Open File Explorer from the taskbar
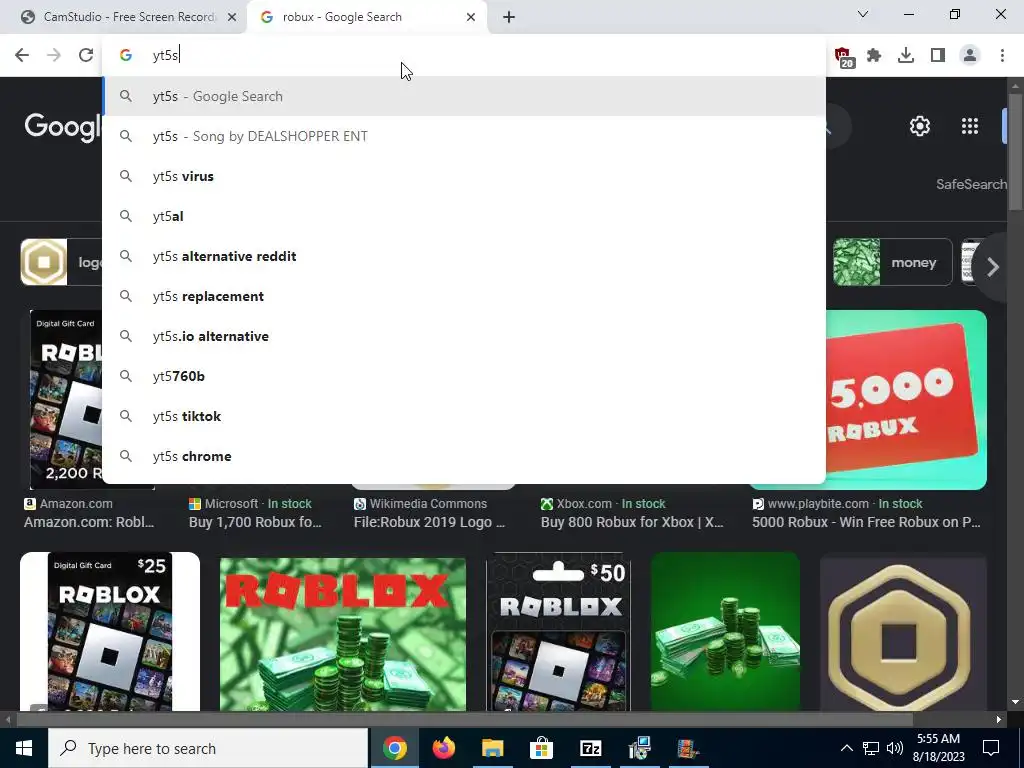This screenshot has height=768, width=1024. pos(492,748)
